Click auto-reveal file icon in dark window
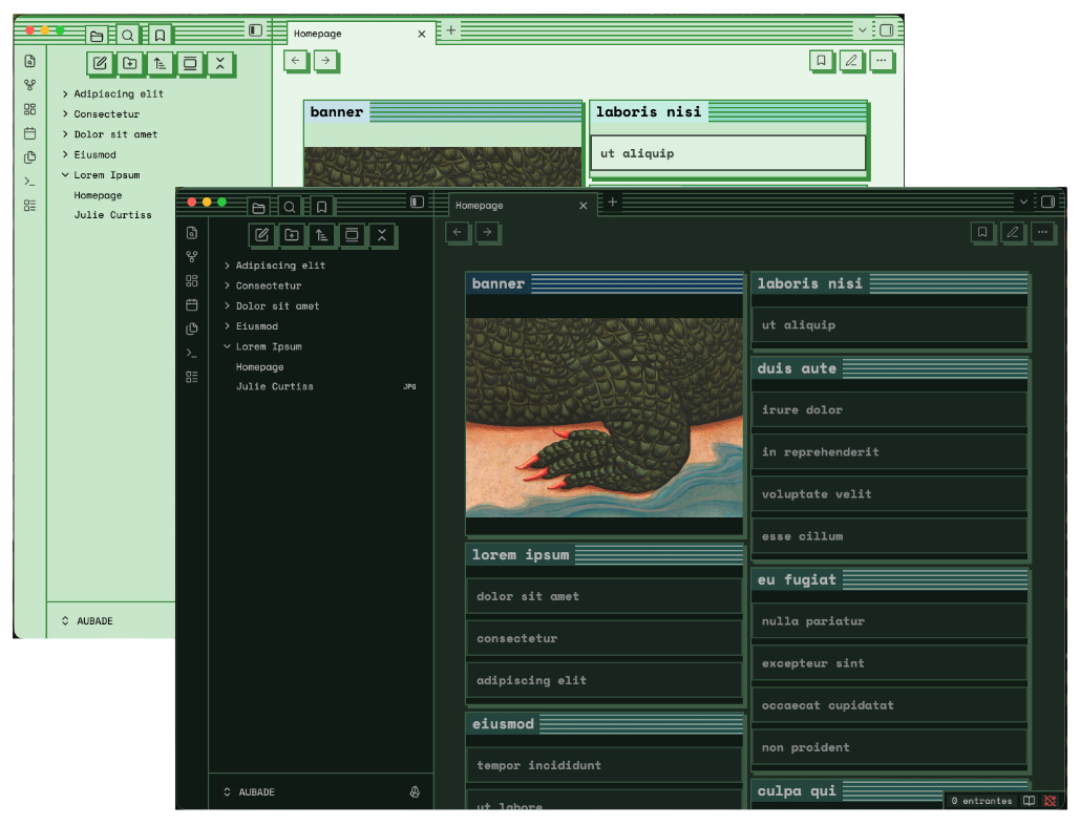This screenshot has height=827, width=1080. [x=352, y=235]
